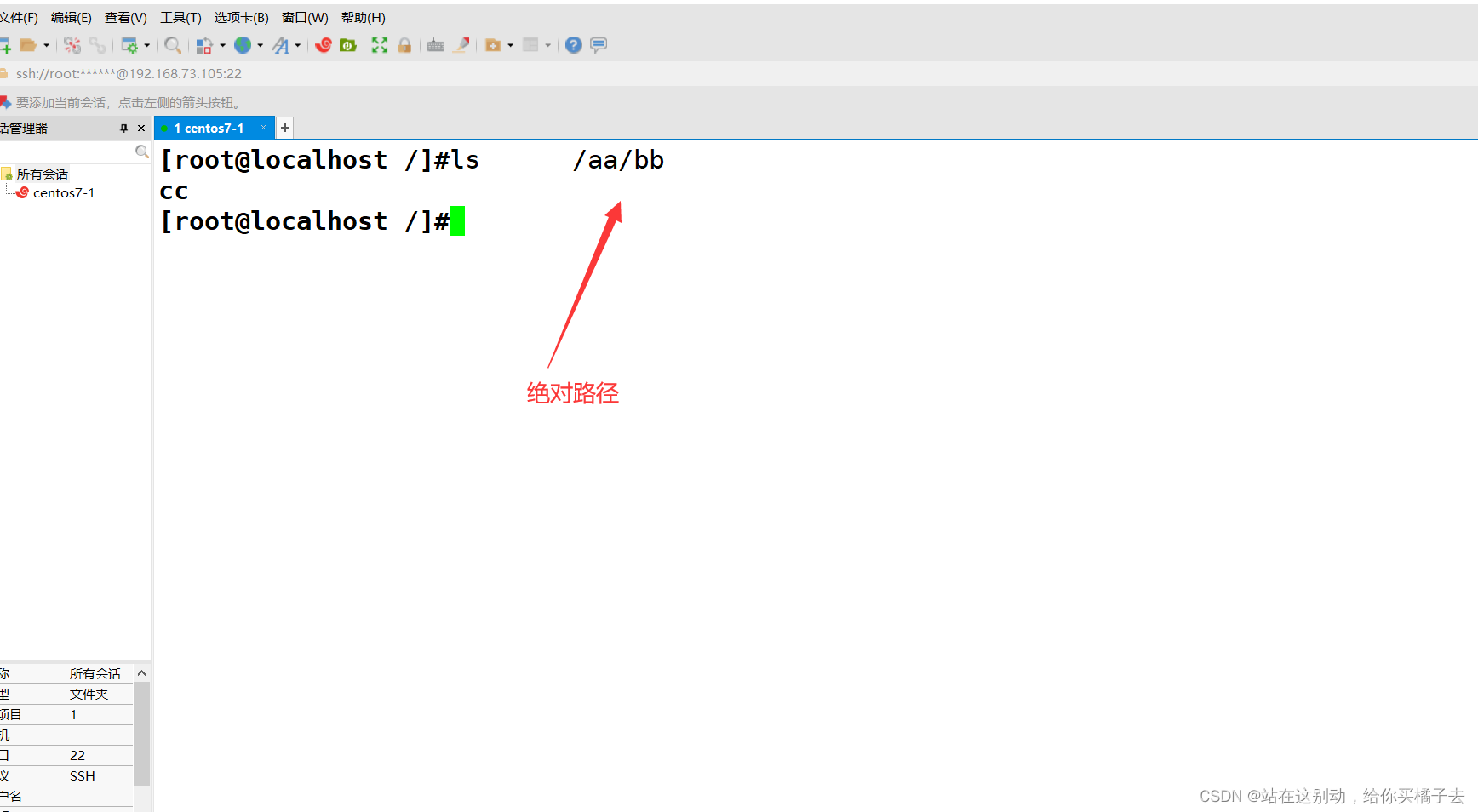Open the session manager search magnifier
This screenshot has width=1478, height=812.
141,152
